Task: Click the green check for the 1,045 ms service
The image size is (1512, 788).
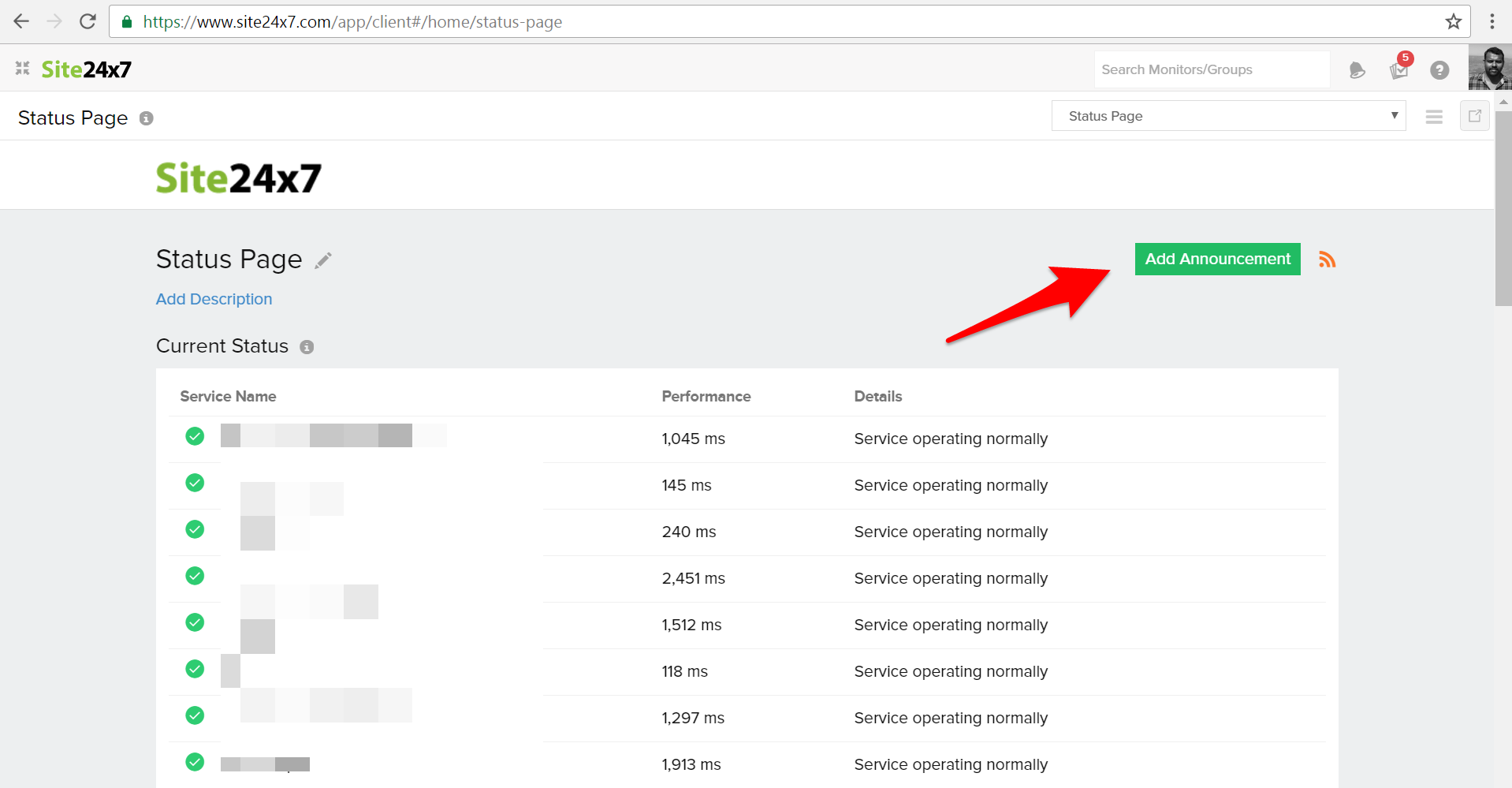Action: 195,436
